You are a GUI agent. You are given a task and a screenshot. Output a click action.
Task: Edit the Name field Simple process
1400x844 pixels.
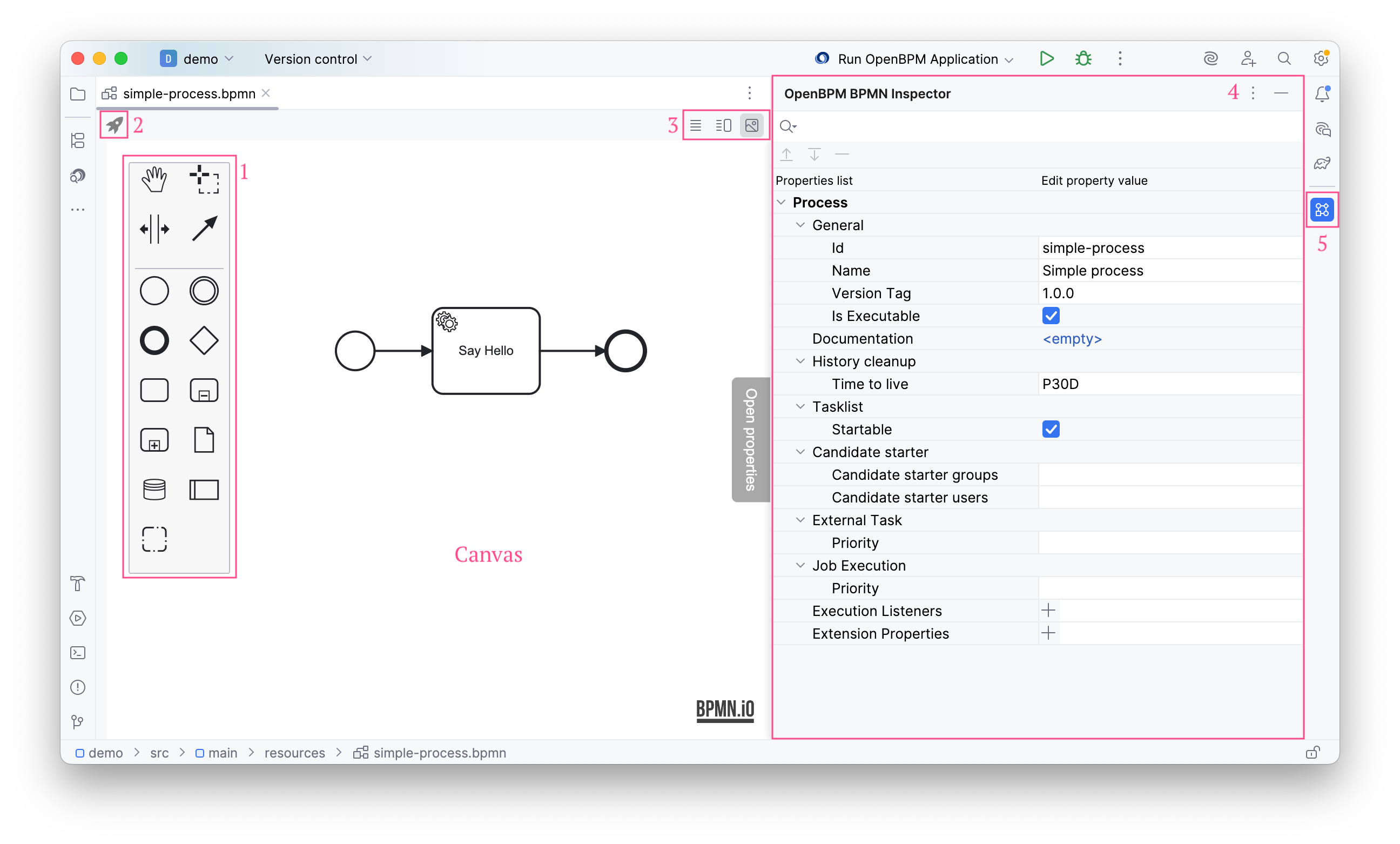click(x=1170, y=271)
